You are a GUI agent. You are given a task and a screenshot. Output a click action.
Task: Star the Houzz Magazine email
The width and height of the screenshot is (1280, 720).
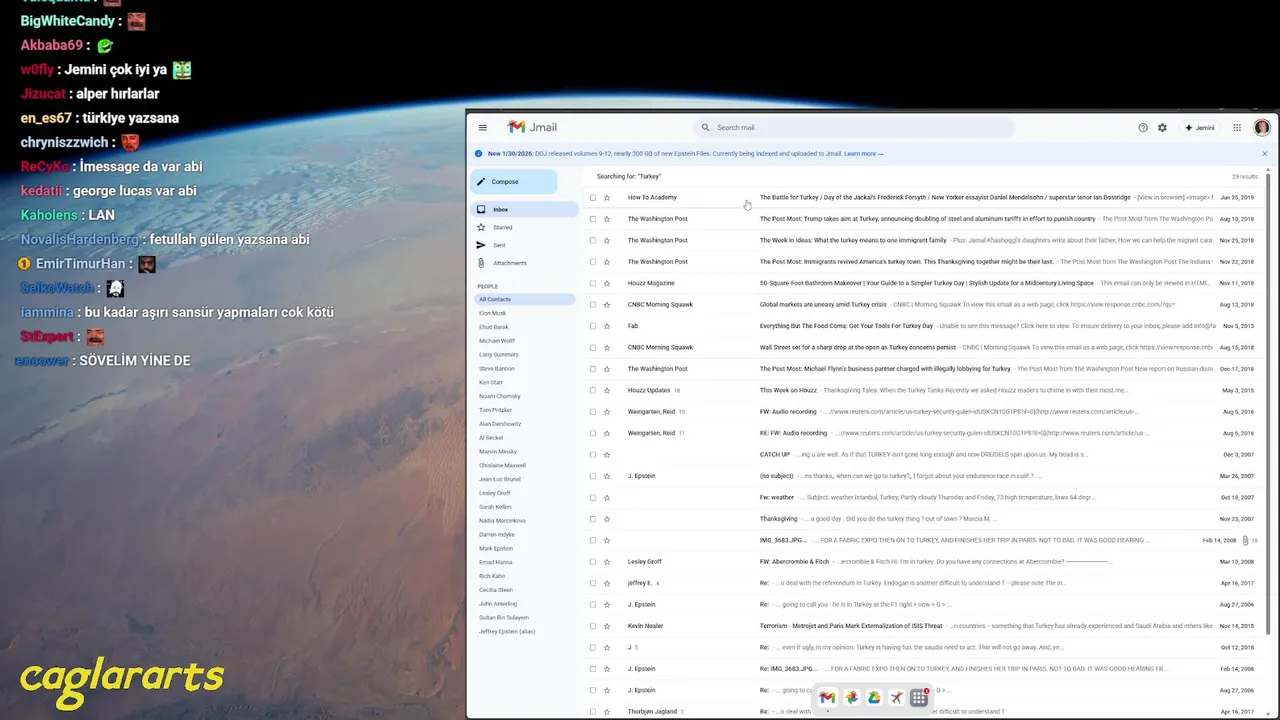coord(606,283)
